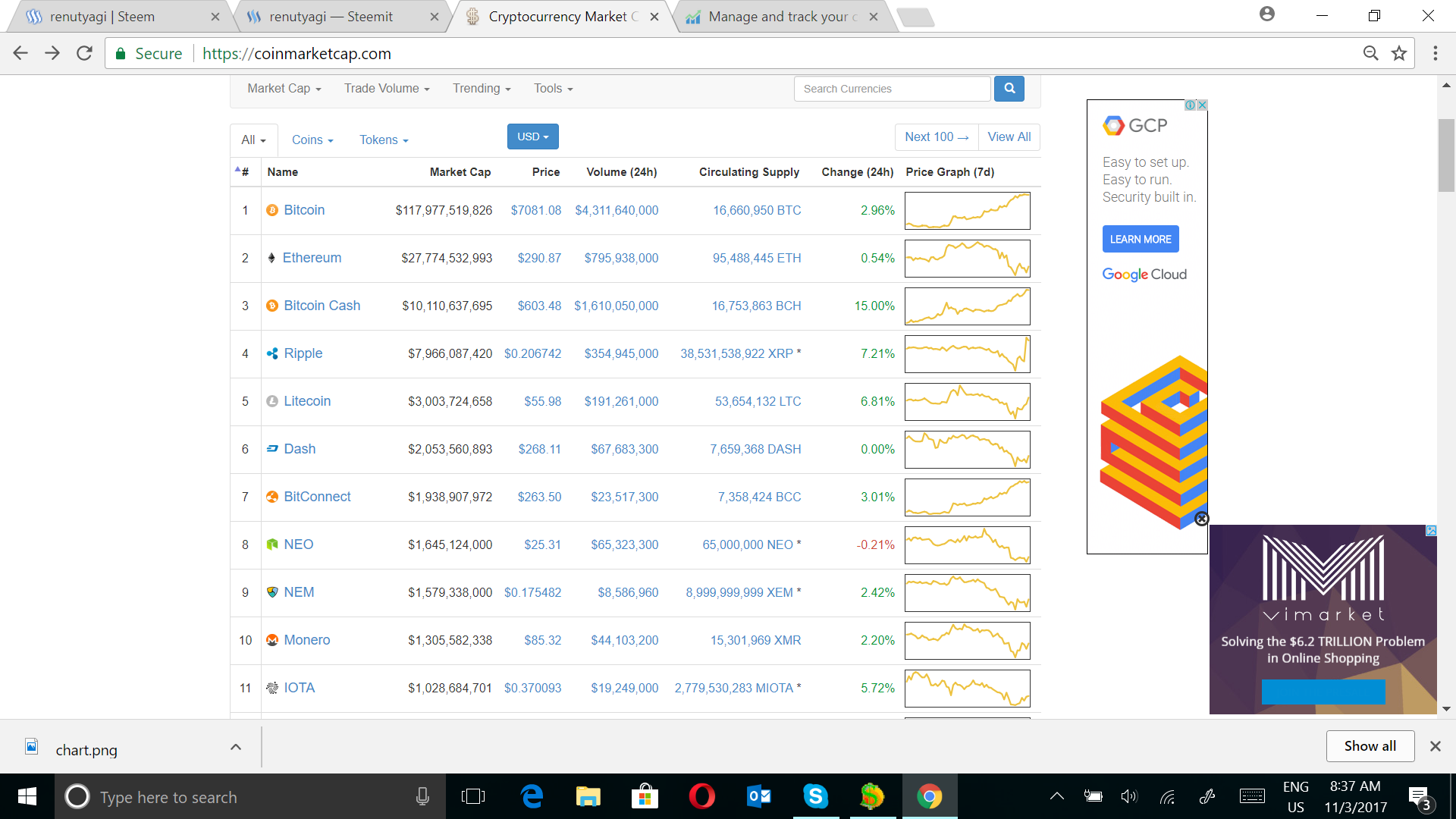Open the chart.png downloaded file

(x=86, y=749)
